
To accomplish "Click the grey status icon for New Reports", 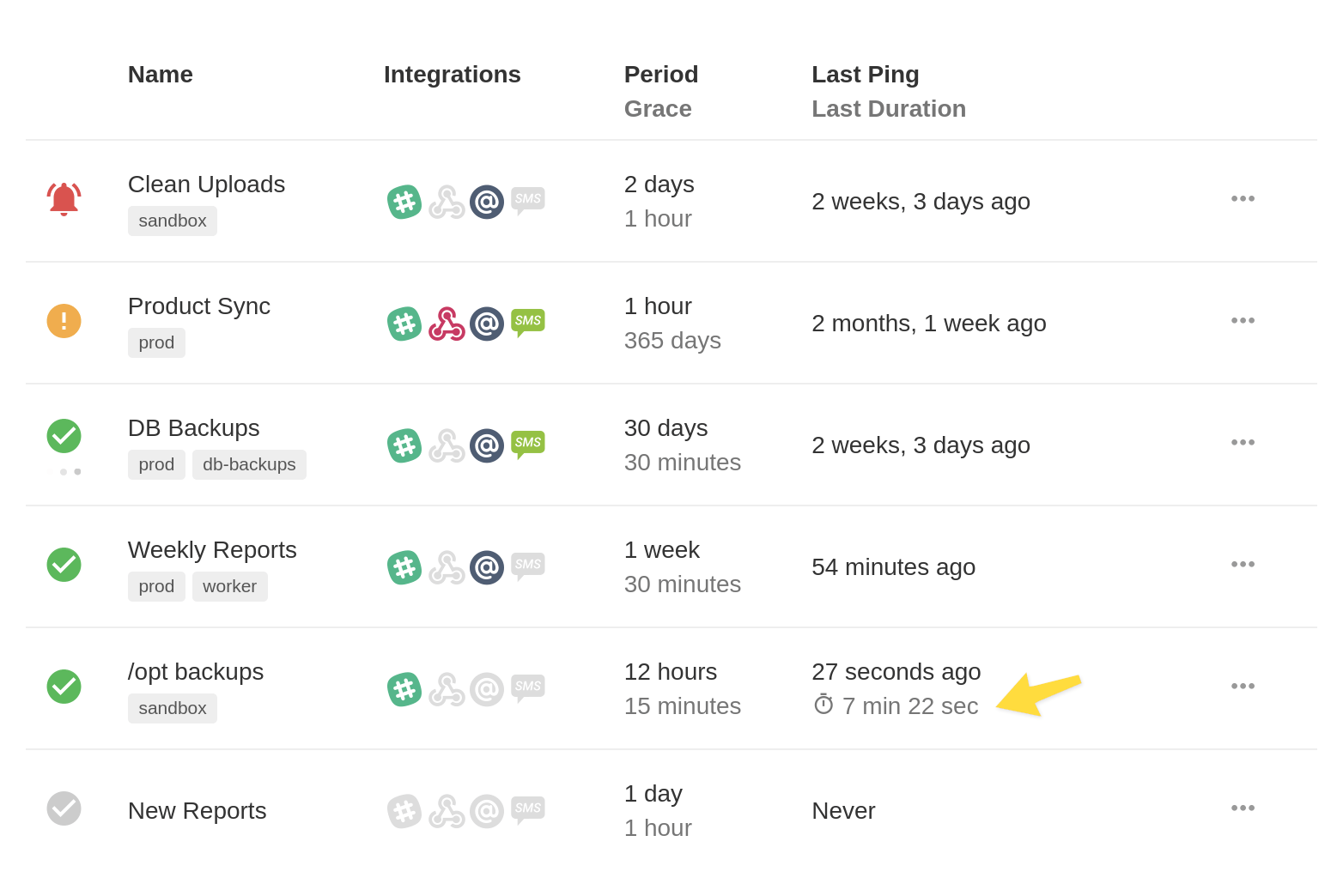I will 64,808.
